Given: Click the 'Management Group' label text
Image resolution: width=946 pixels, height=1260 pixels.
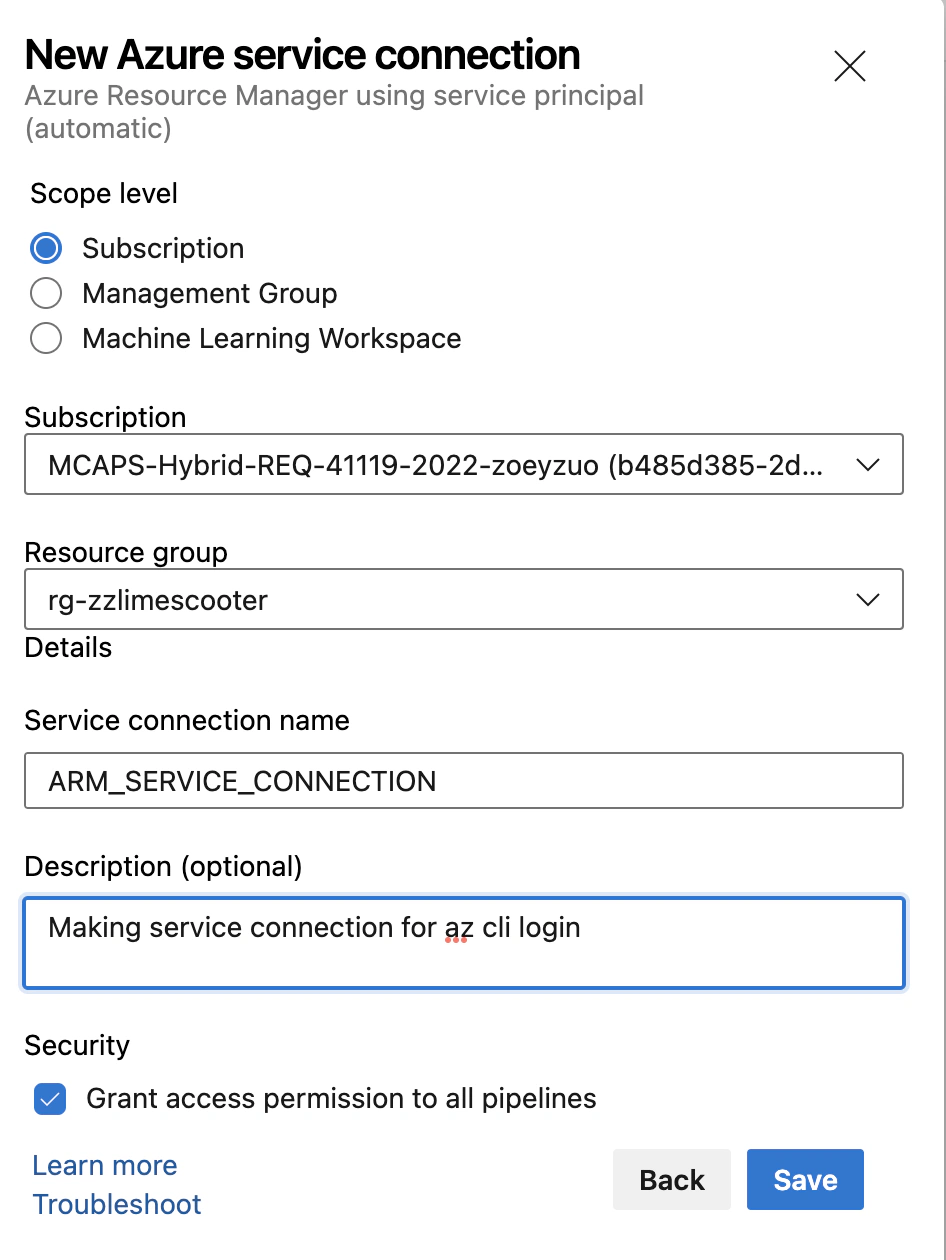Looking at the screenshot, I should [210, 294].
